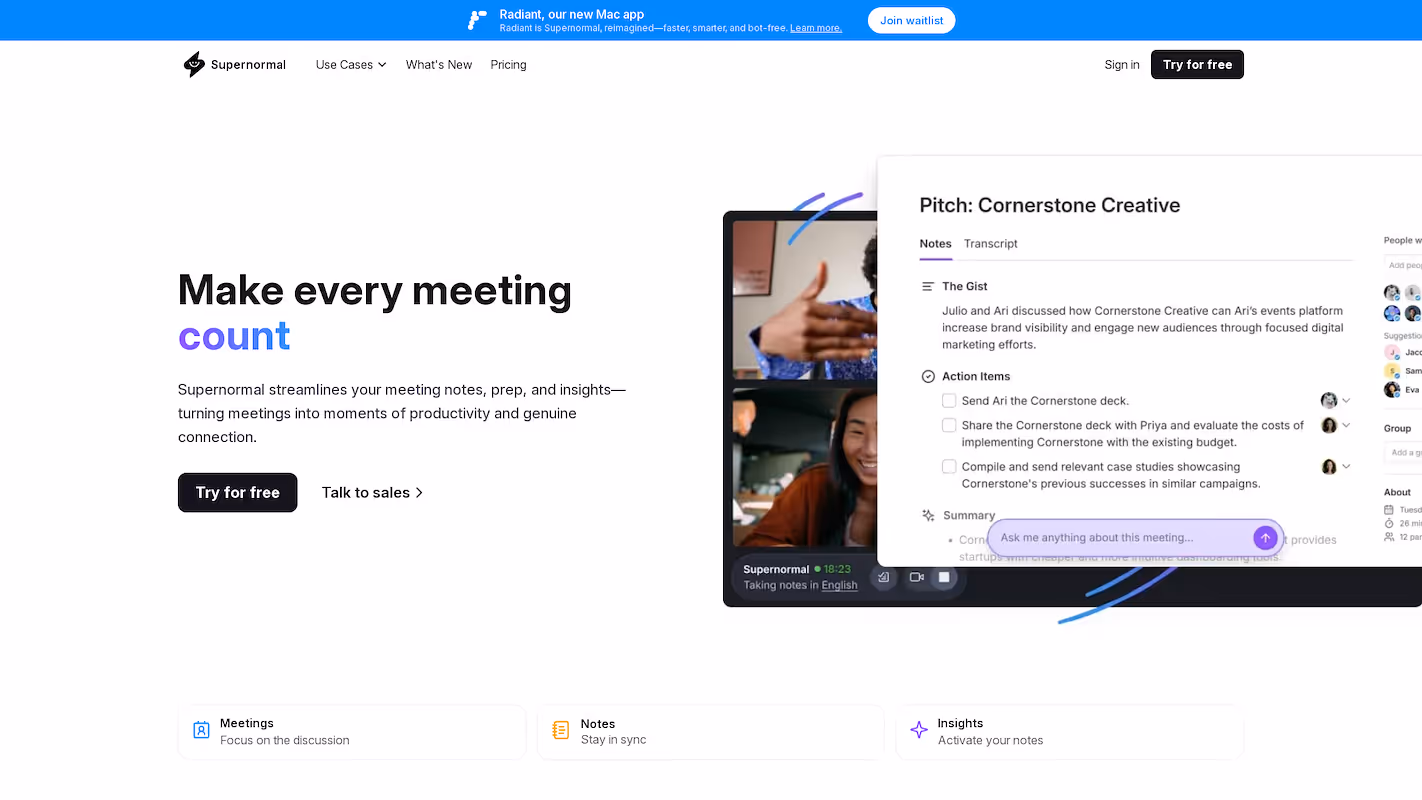Click the English language link in recorder
1422x800 pixels.
coord(840,585)
